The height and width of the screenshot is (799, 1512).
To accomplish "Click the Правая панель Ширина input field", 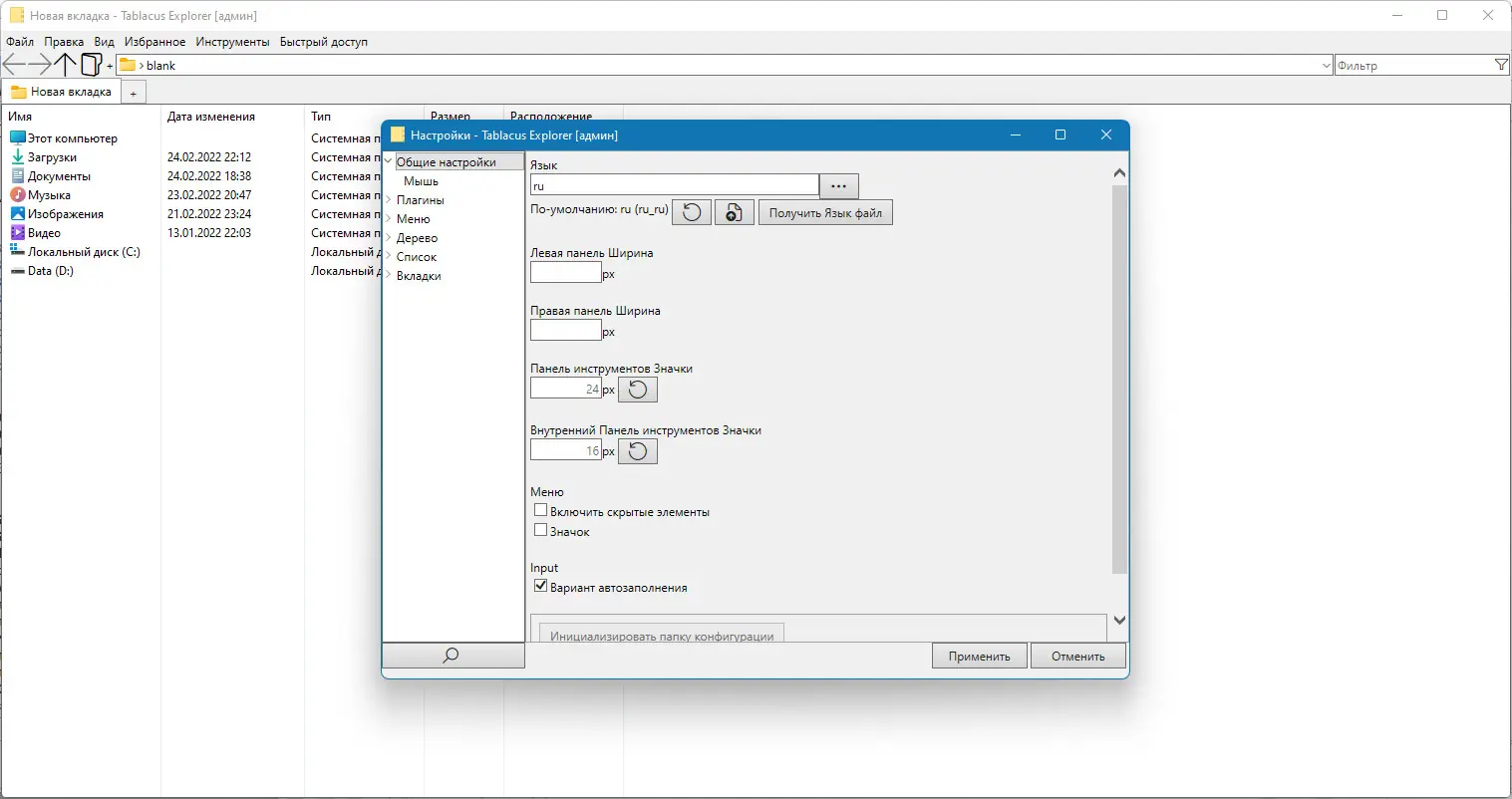I will 566,330.
